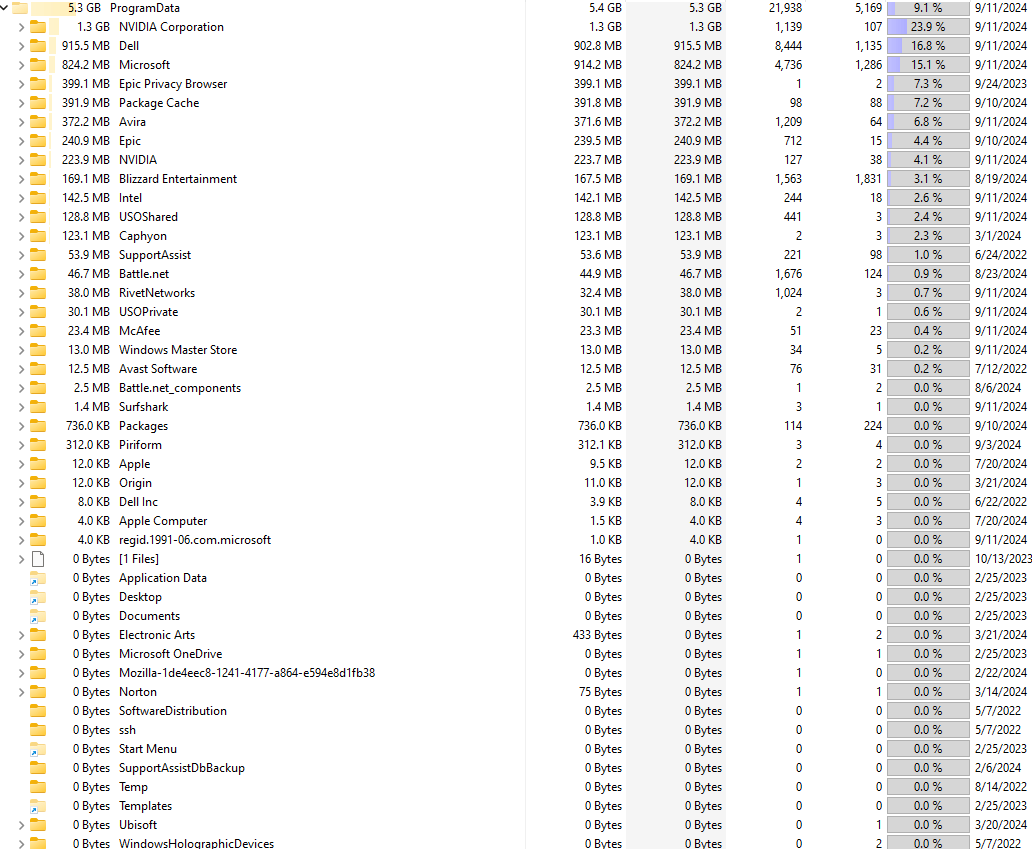Expand the Microsoft 824.2 MB folder
Screen dimensions: 1032x849
[x=21, y=65]
